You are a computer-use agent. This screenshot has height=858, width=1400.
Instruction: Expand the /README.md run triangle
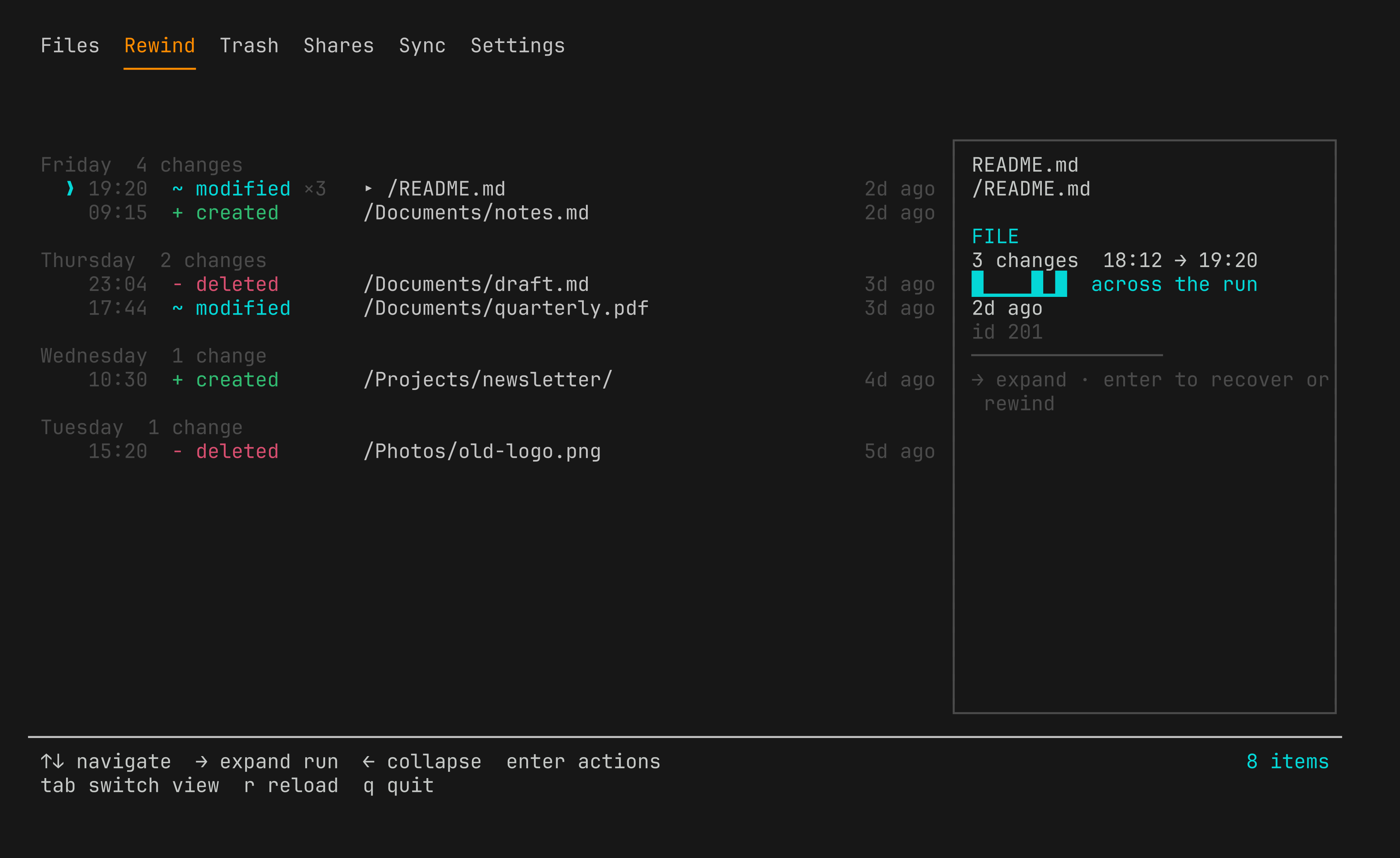(x=369, y=189)
